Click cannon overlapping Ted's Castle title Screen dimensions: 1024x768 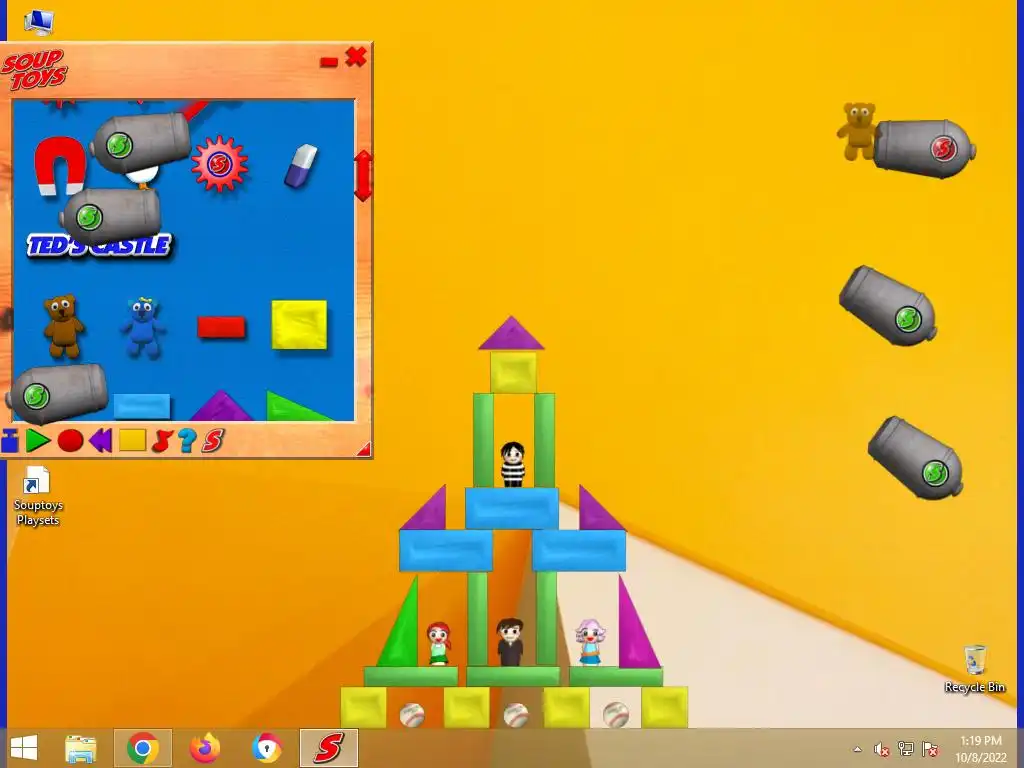pos(112,216)
